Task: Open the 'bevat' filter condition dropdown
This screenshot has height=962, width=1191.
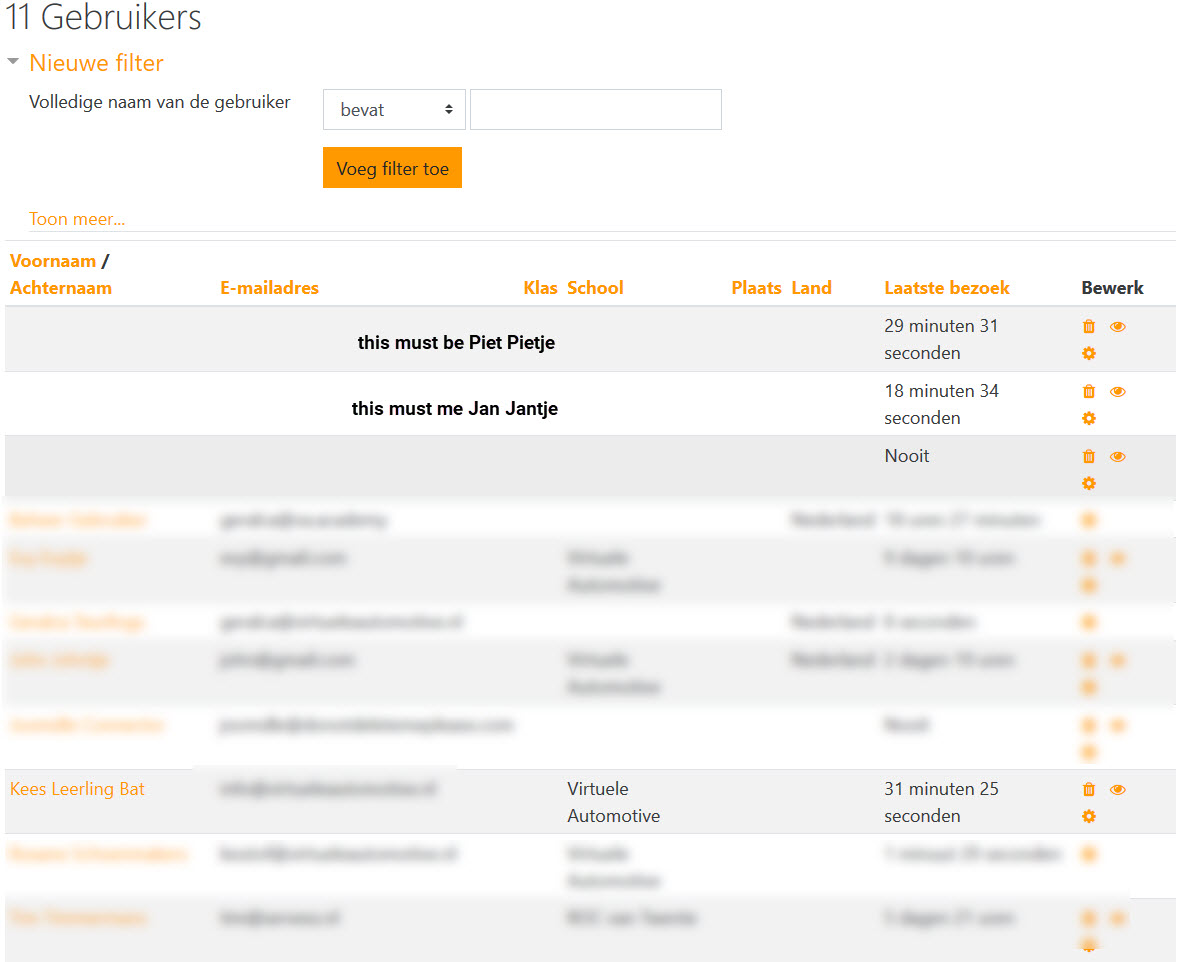Action: pyautogui.click(x=394, y=110)
